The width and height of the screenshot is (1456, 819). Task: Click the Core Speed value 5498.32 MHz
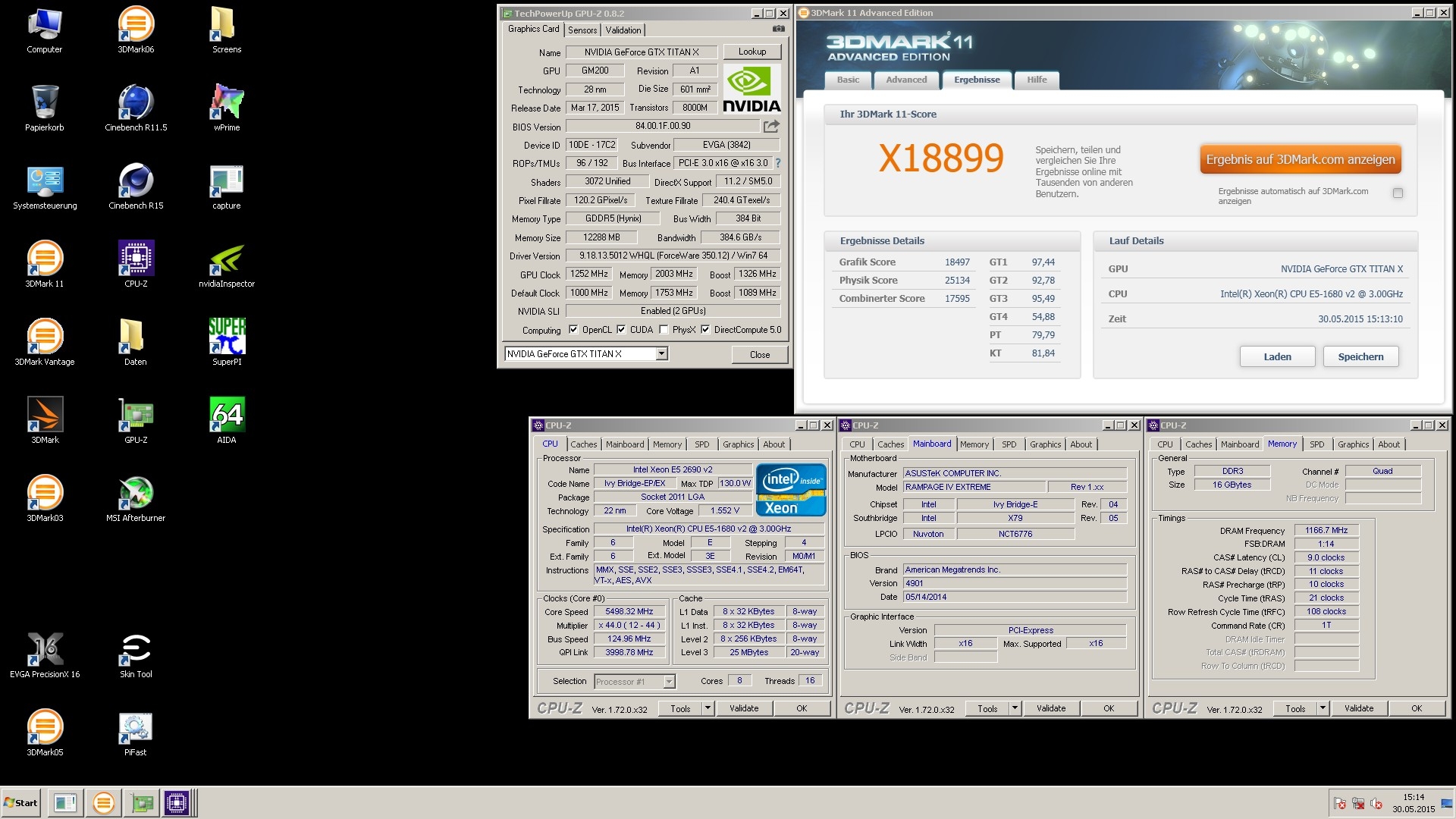tap(629, 611)
